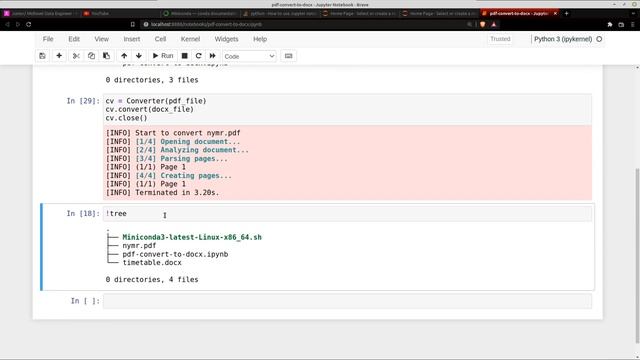Cut selected cells with the scissors icon
The image size is (640, 360).
point(76,56)
